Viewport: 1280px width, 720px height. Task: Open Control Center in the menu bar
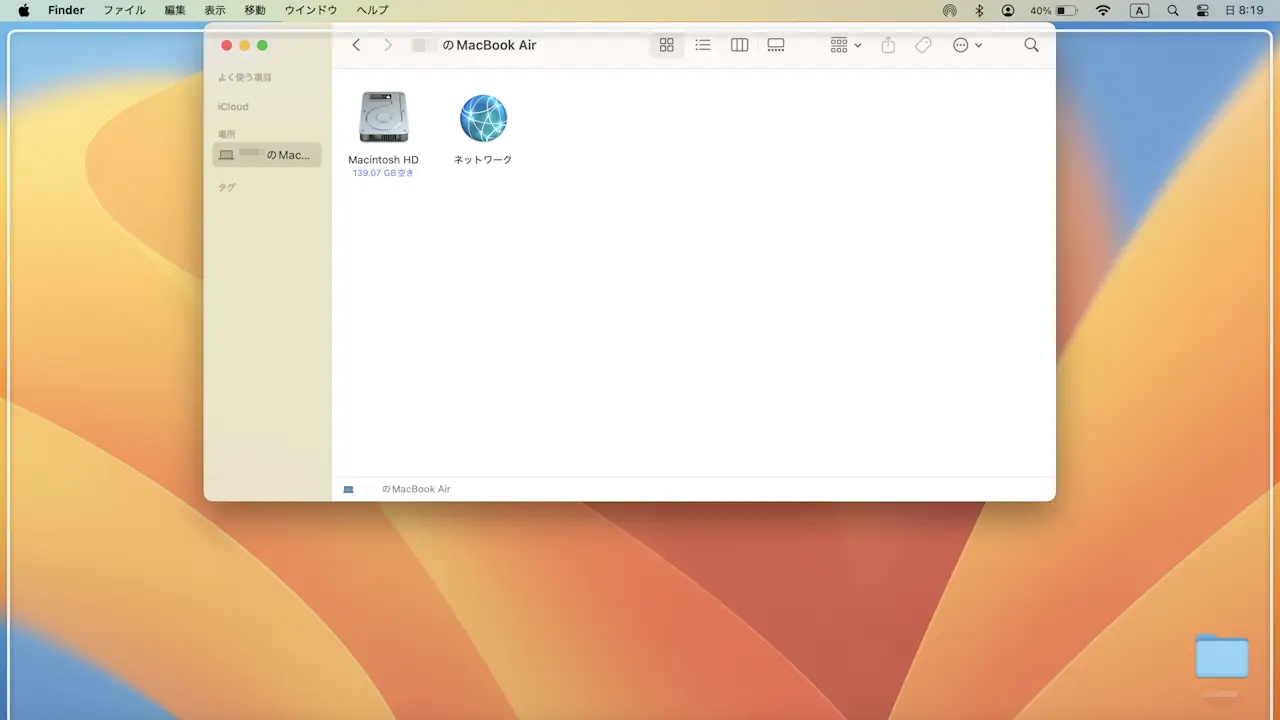(1203, 10)
